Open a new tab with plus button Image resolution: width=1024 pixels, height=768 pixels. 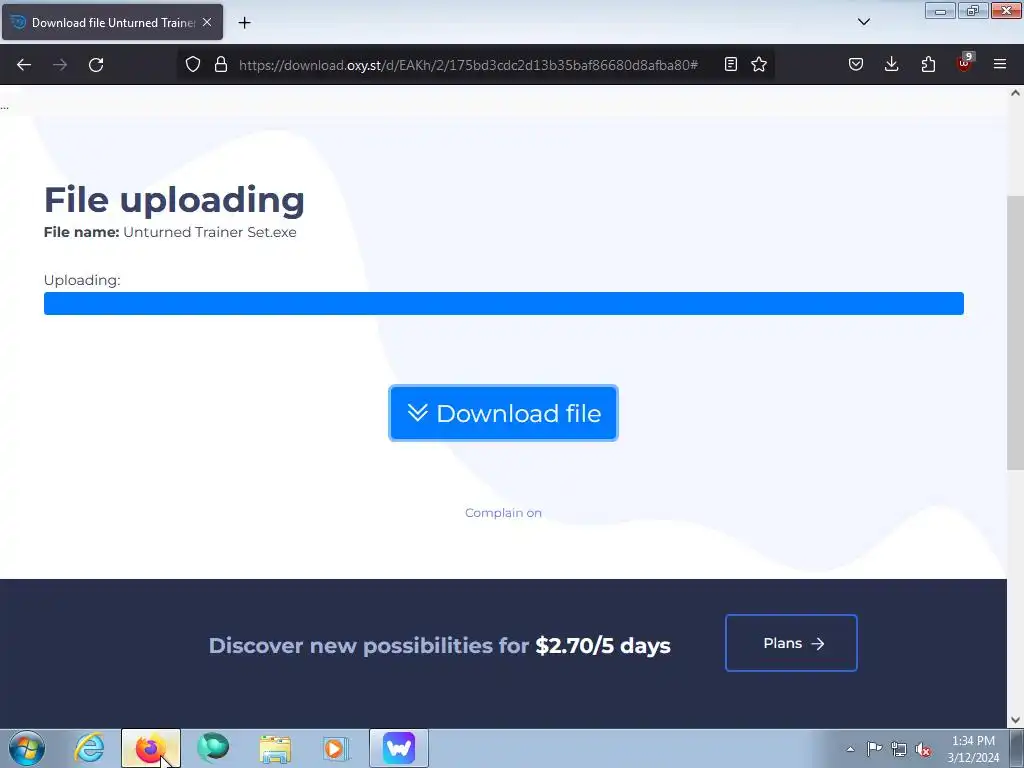click(x=244, y=23)
